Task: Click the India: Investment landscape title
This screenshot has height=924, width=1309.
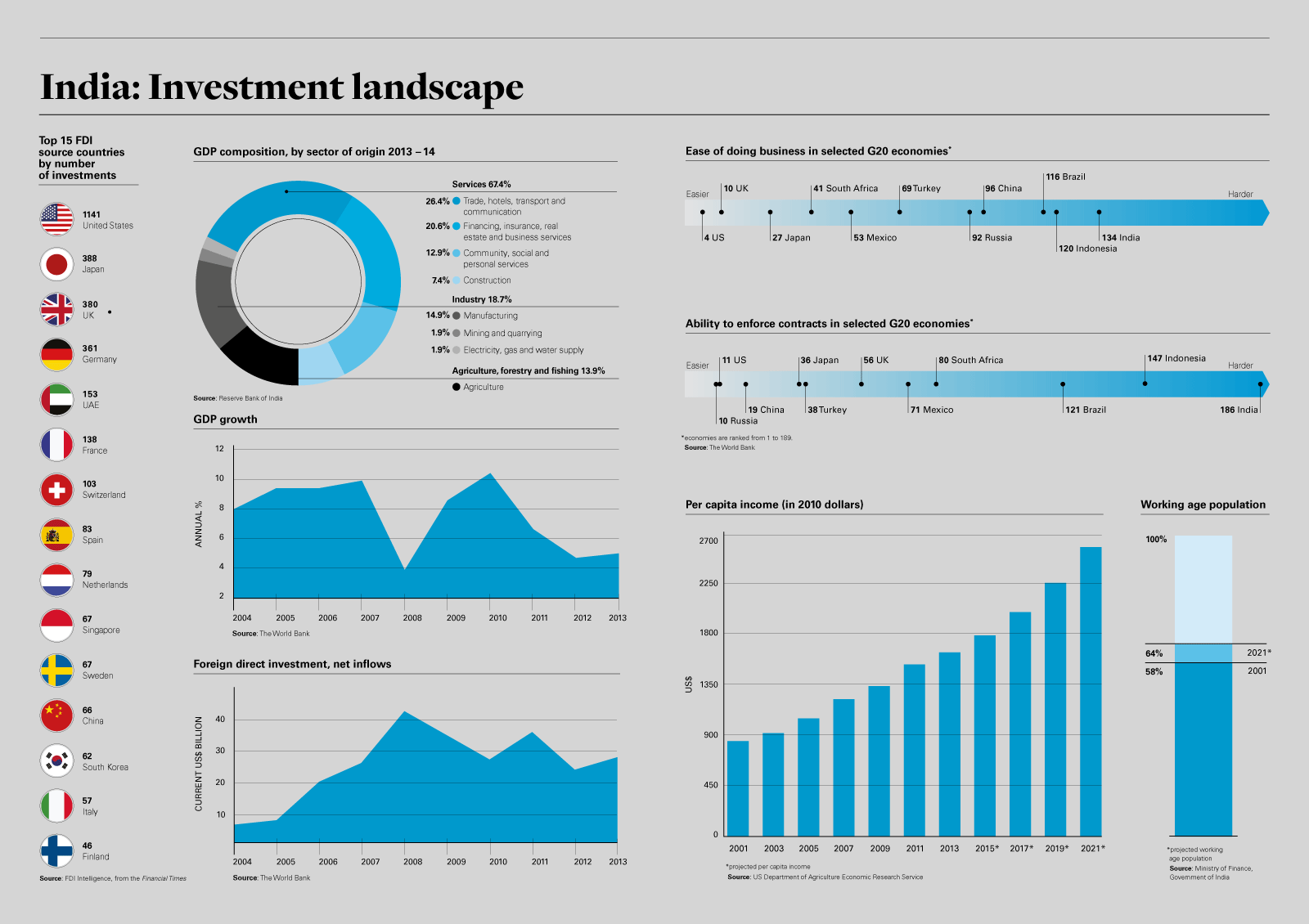Action: pyautogui.click(x=281, y=87)
